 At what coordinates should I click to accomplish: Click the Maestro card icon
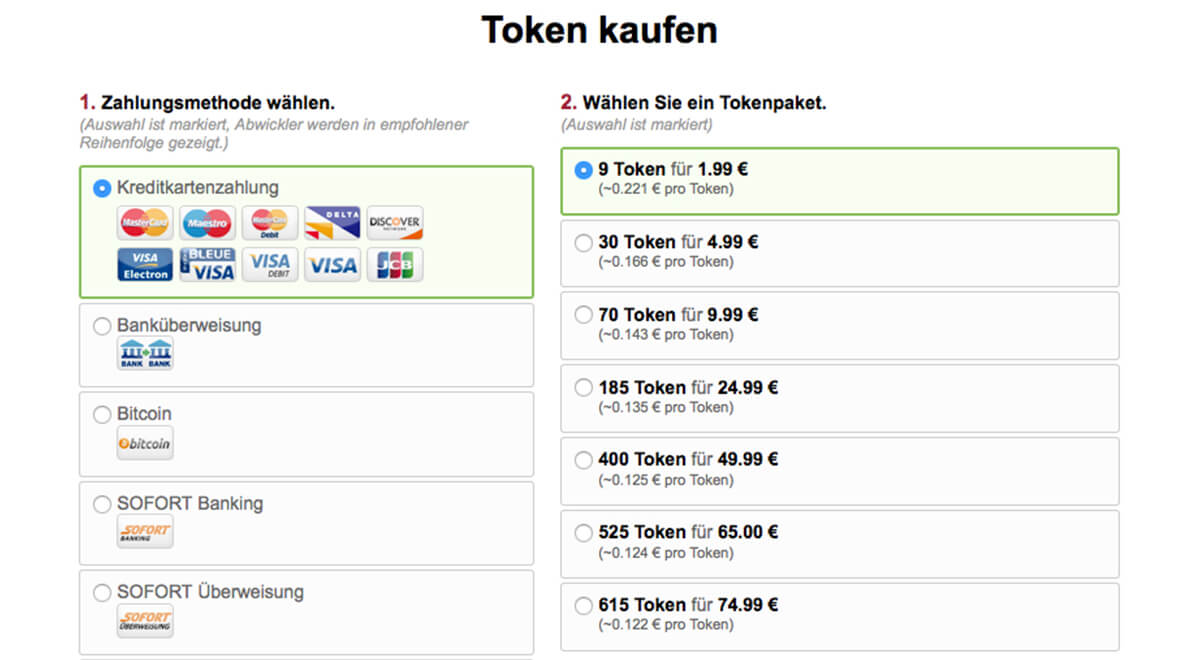(207, 222)
